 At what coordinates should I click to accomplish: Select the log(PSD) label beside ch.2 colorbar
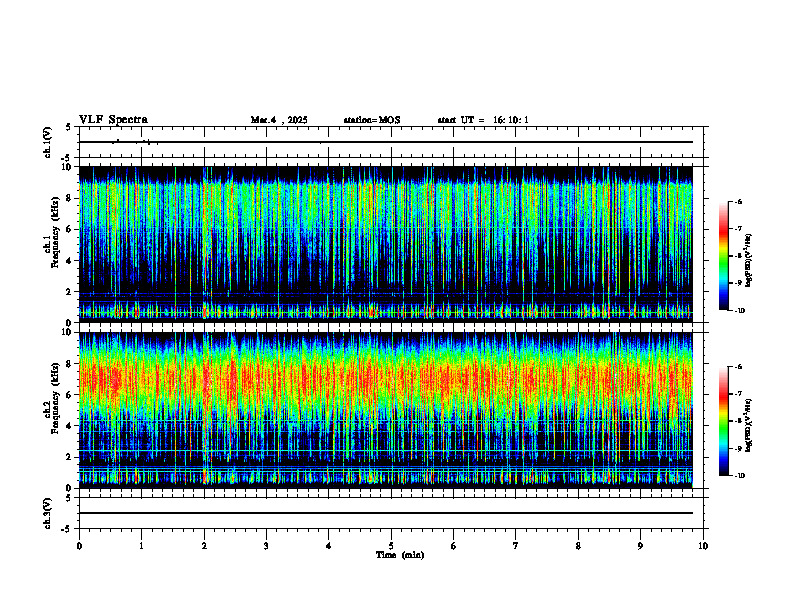[x=749, y=425]
